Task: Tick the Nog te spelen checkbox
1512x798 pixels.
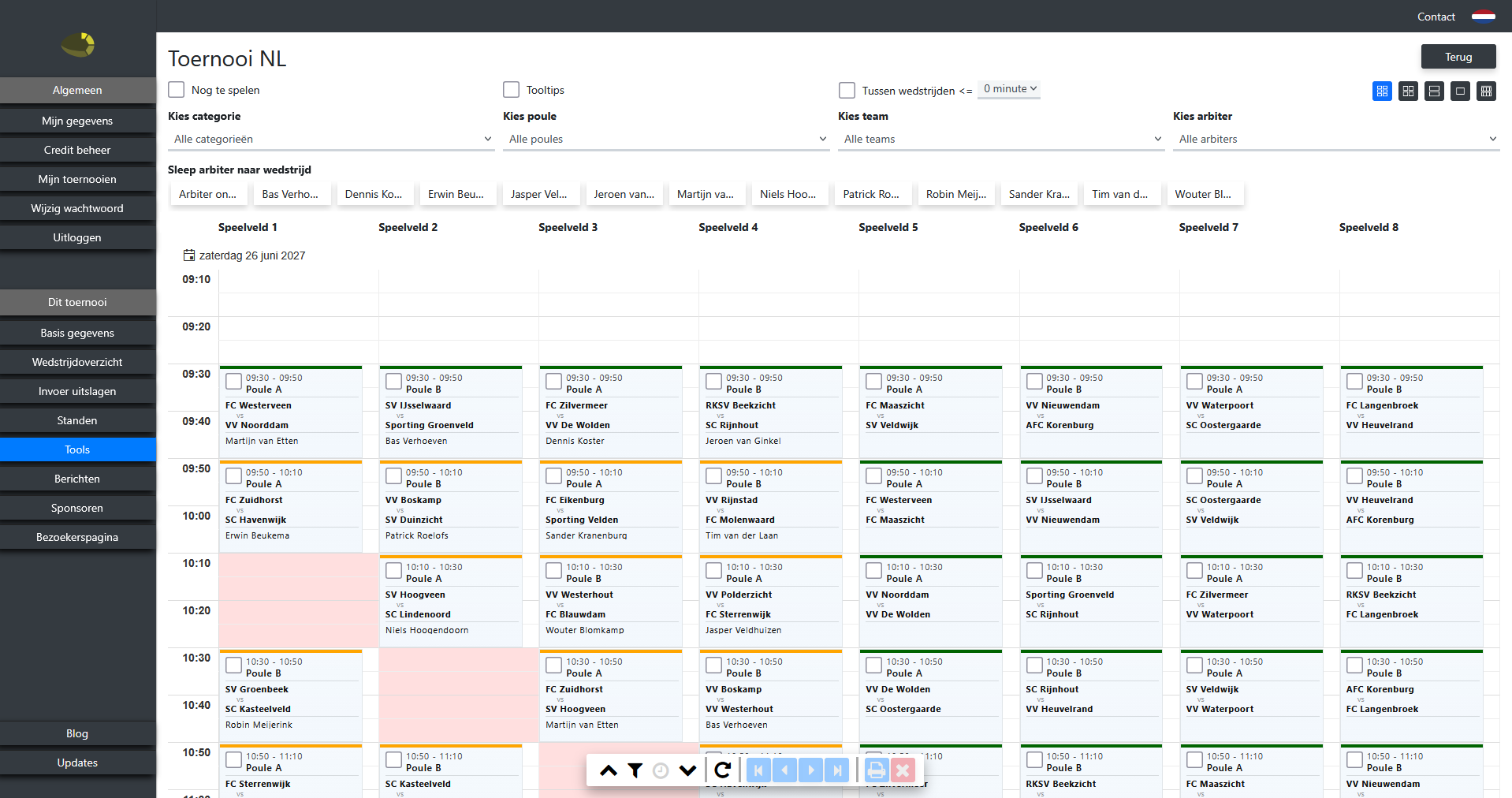Action: 177,90
